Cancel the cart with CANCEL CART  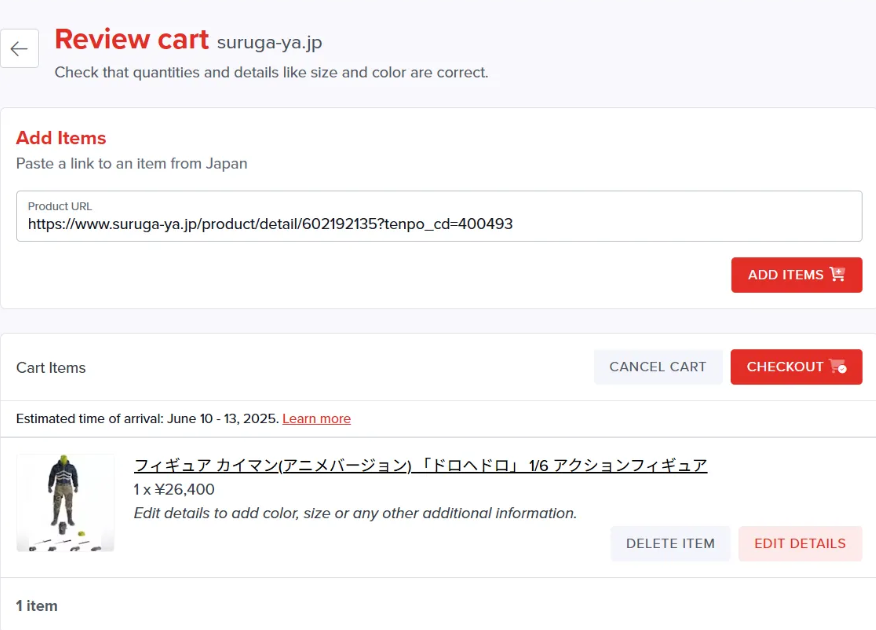pyautogui.click(x=658, y=367)
